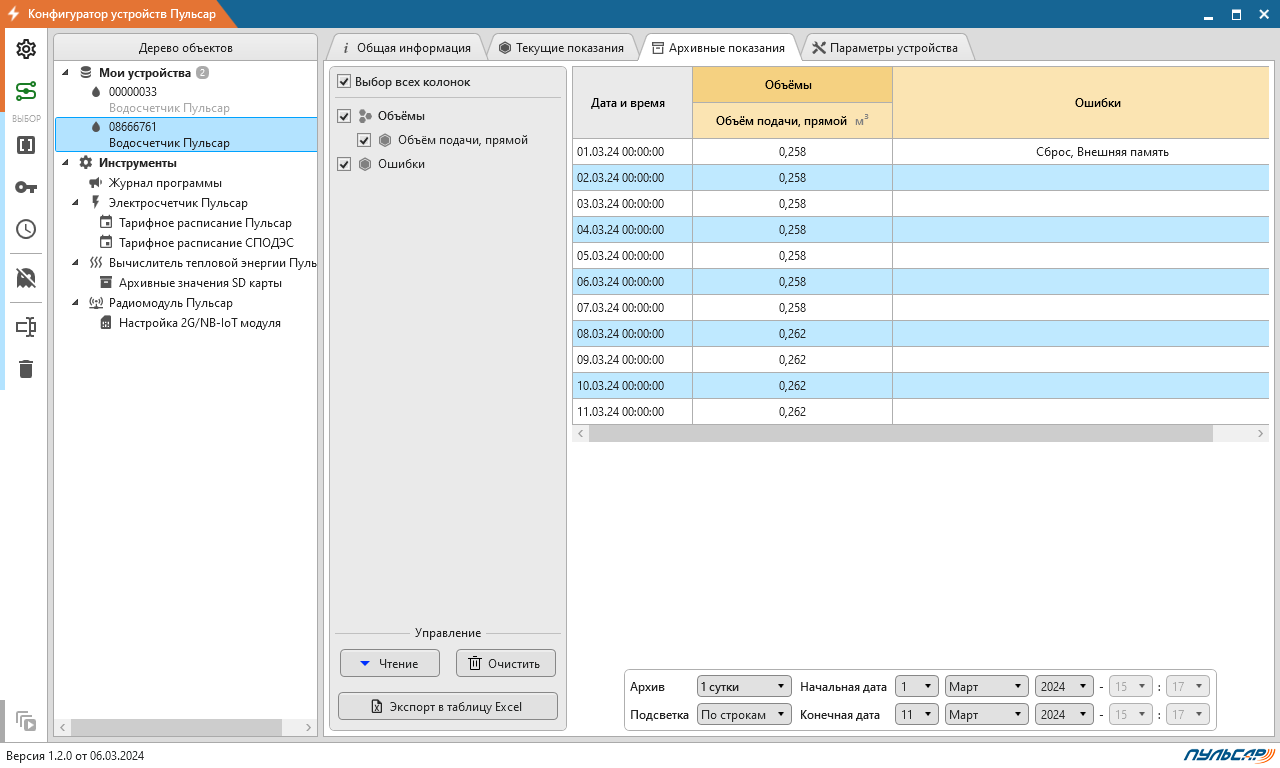Click the database icon beside Мои устройства
Viewport: 1280px width, 768px height.
pos(86,73)
